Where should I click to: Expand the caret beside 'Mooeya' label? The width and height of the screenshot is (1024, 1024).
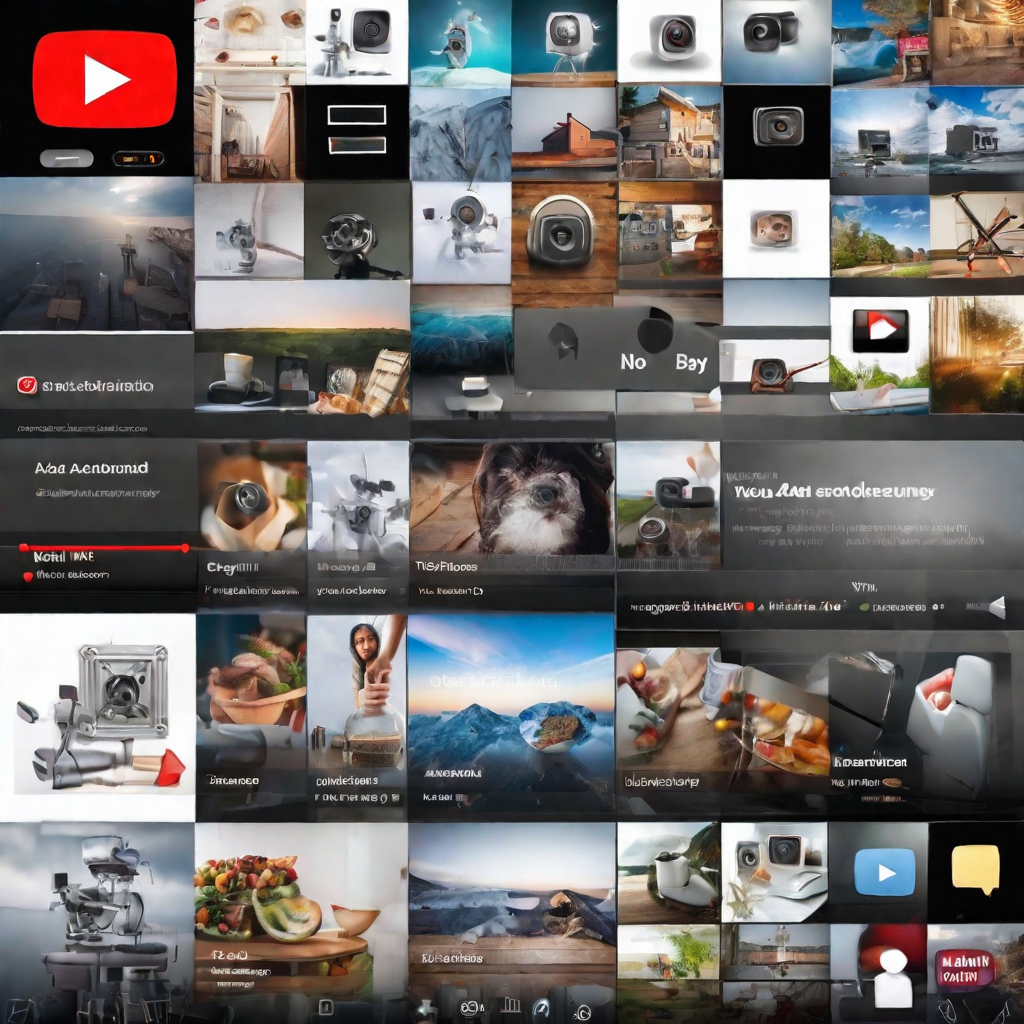click(371, 566)
